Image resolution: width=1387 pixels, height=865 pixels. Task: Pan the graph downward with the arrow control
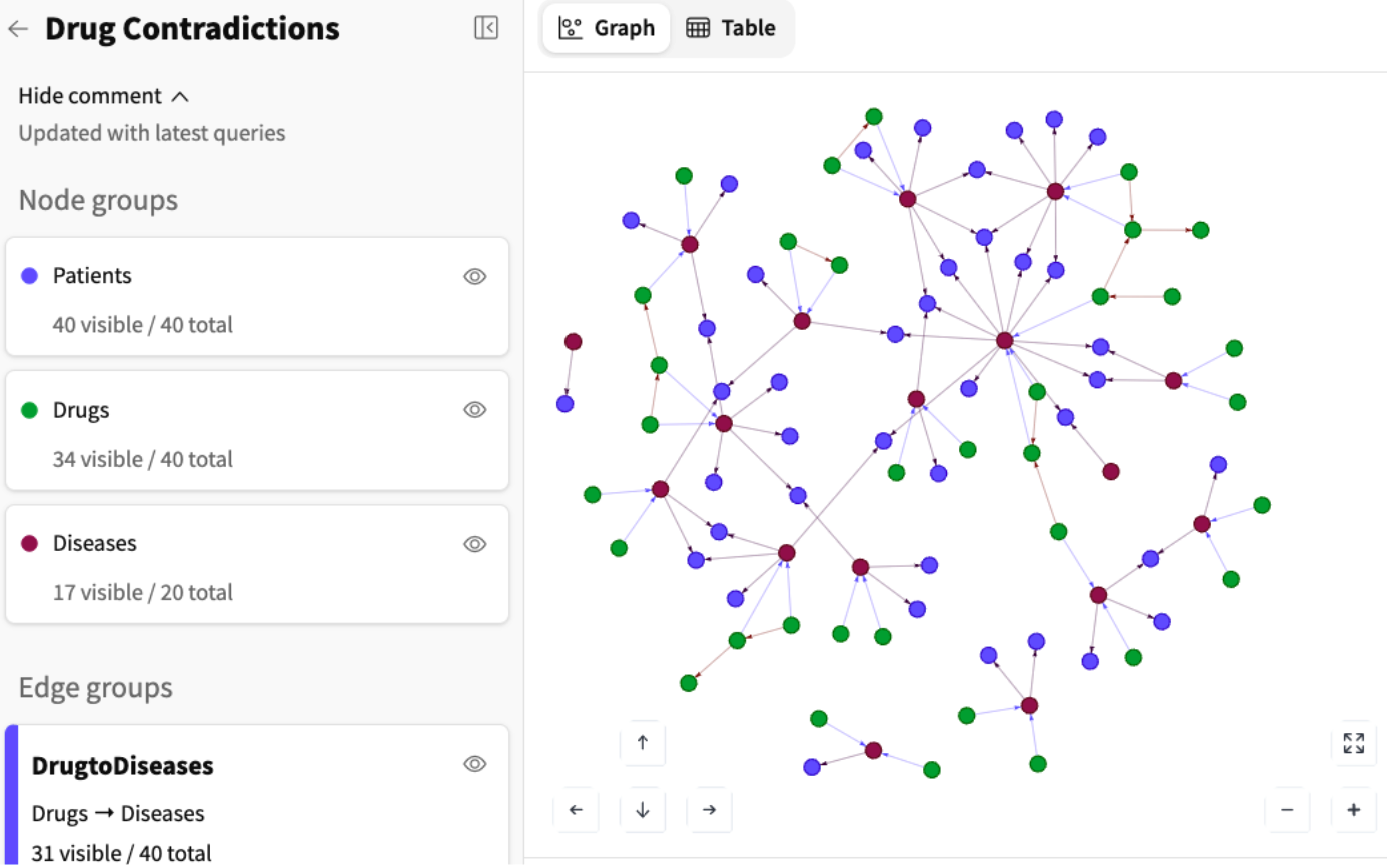(643, 810)
